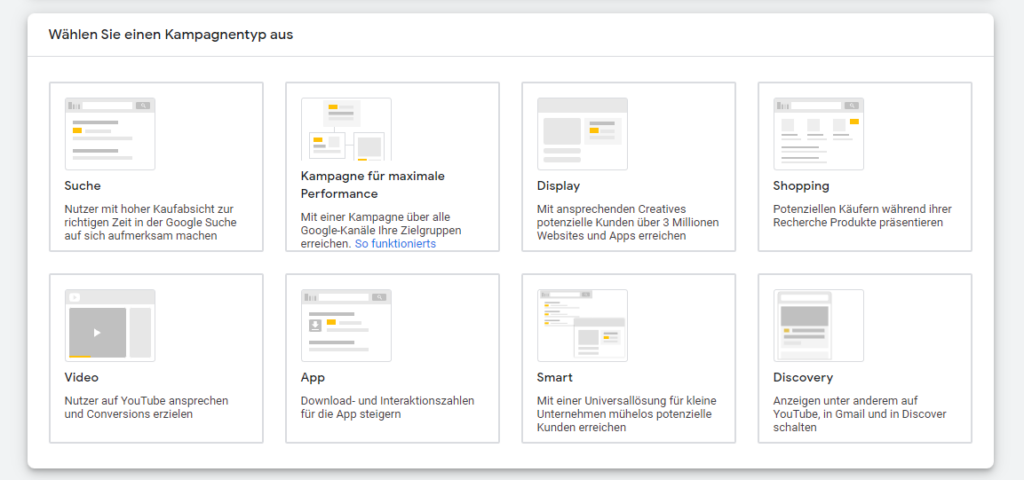Click description 'Mit einer Universallösung für kleine Unternehmen'

(x=627, y=414)
